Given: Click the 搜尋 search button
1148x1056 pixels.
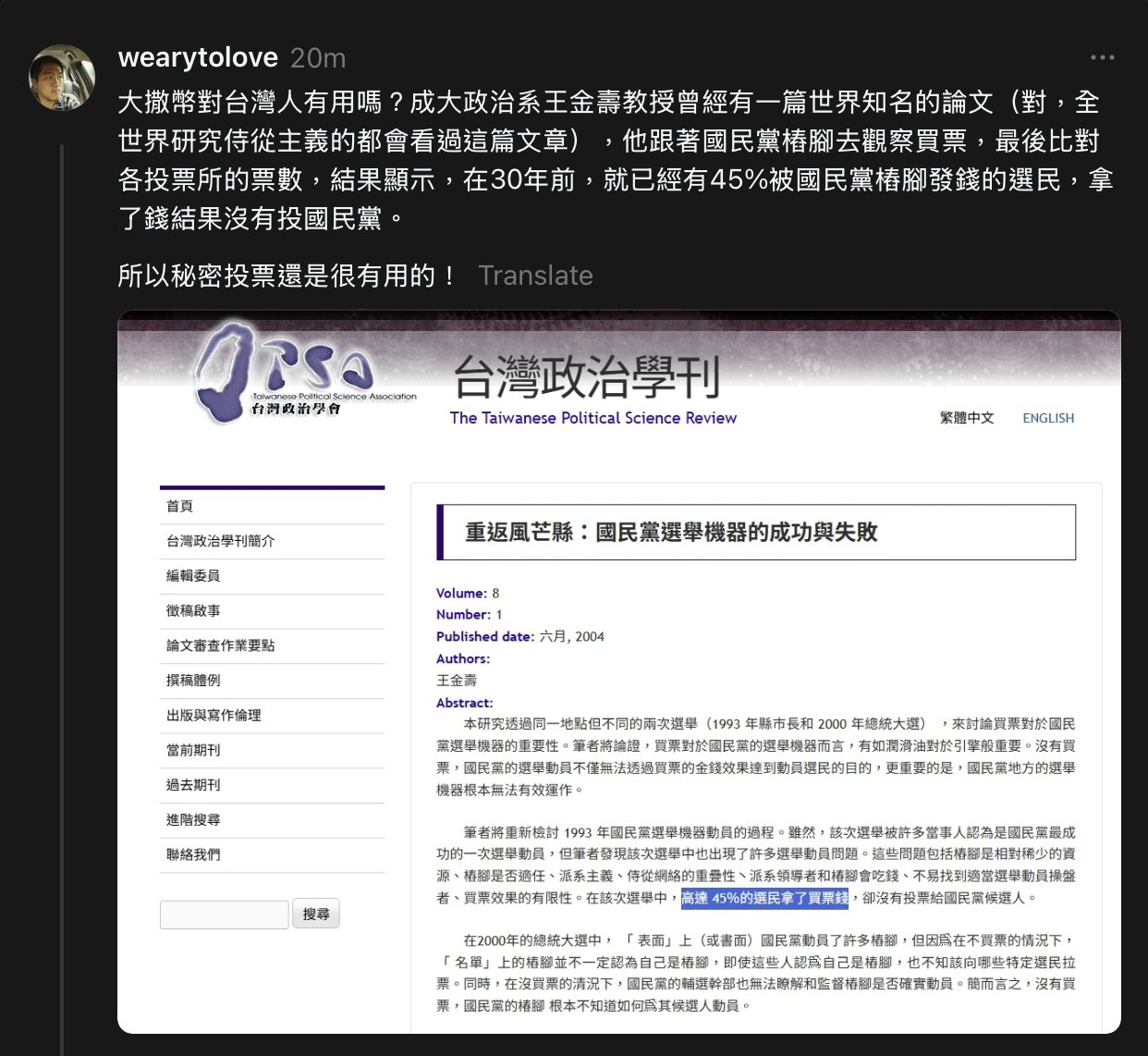Looking at the screenshot, I should pos(316,914).
